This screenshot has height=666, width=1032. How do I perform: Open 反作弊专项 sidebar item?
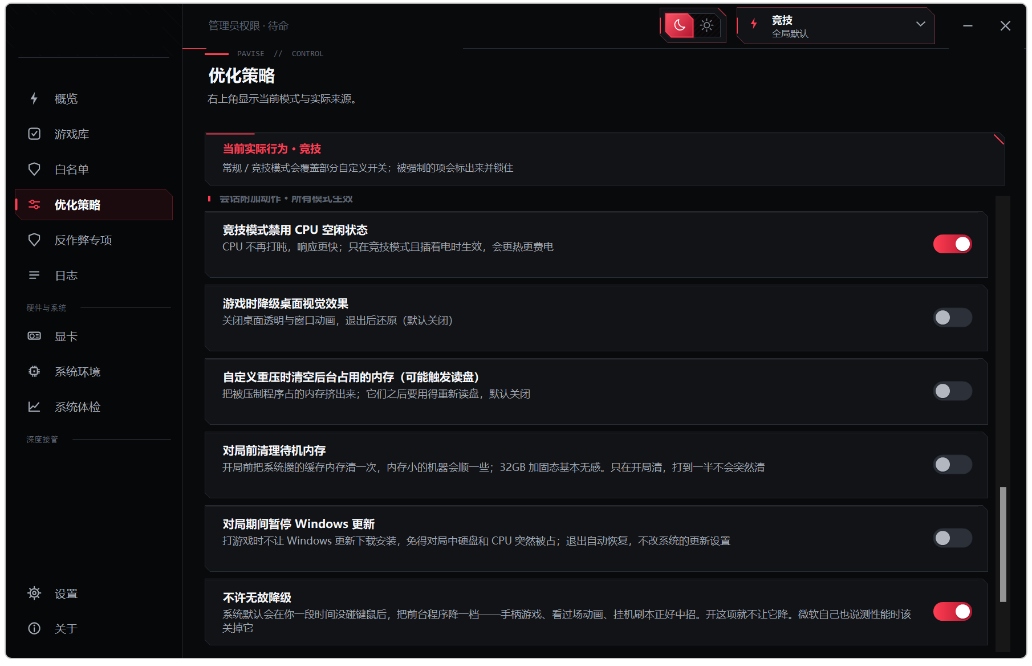[x=93, y=240]
